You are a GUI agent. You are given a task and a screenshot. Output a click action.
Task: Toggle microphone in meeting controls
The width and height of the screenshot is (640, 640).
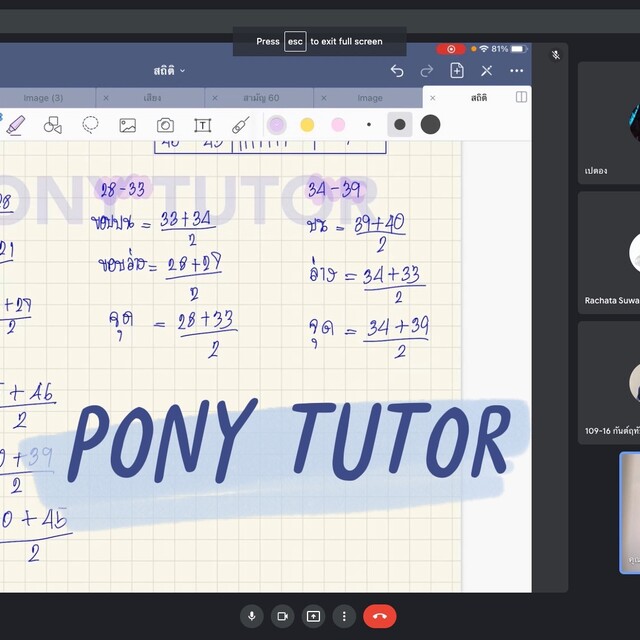click(252, 616)
